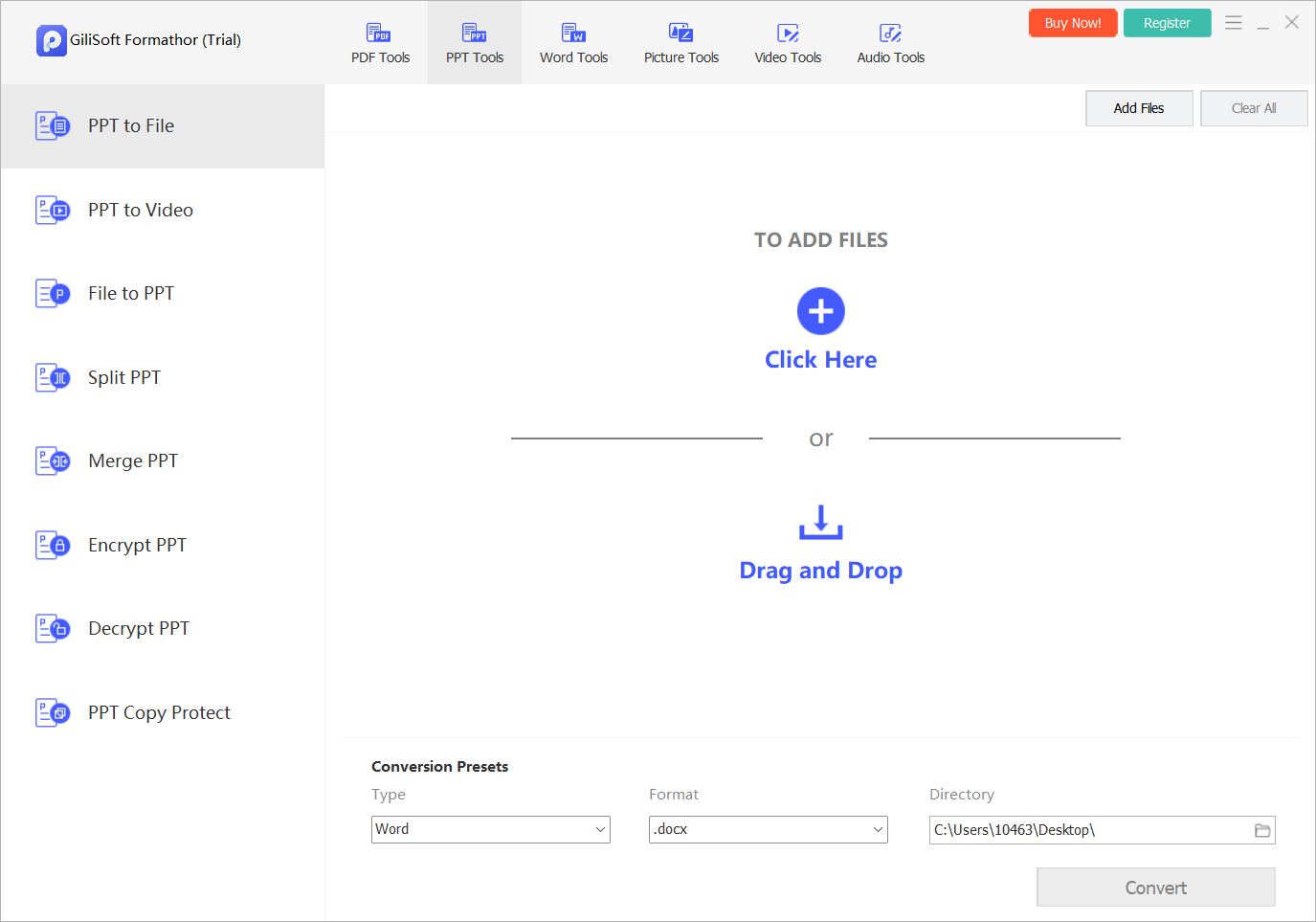Click the PPT Tools tab label
The height and width of the screenshot is (922, 1316).
(x=475, y=57)
